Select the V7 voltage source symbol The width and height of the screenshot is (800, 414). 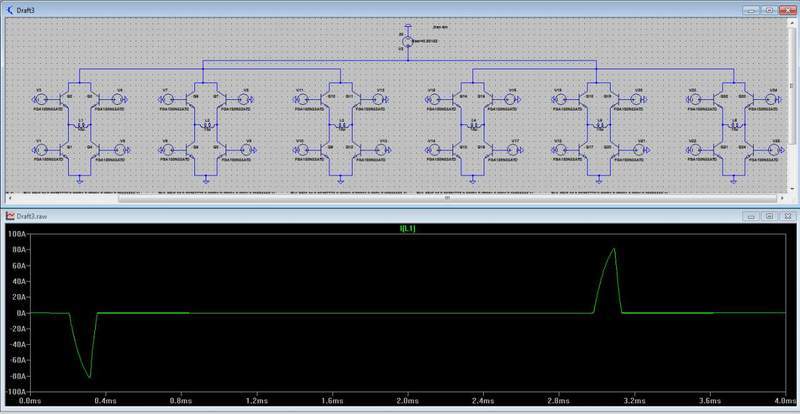click(166, 98)
